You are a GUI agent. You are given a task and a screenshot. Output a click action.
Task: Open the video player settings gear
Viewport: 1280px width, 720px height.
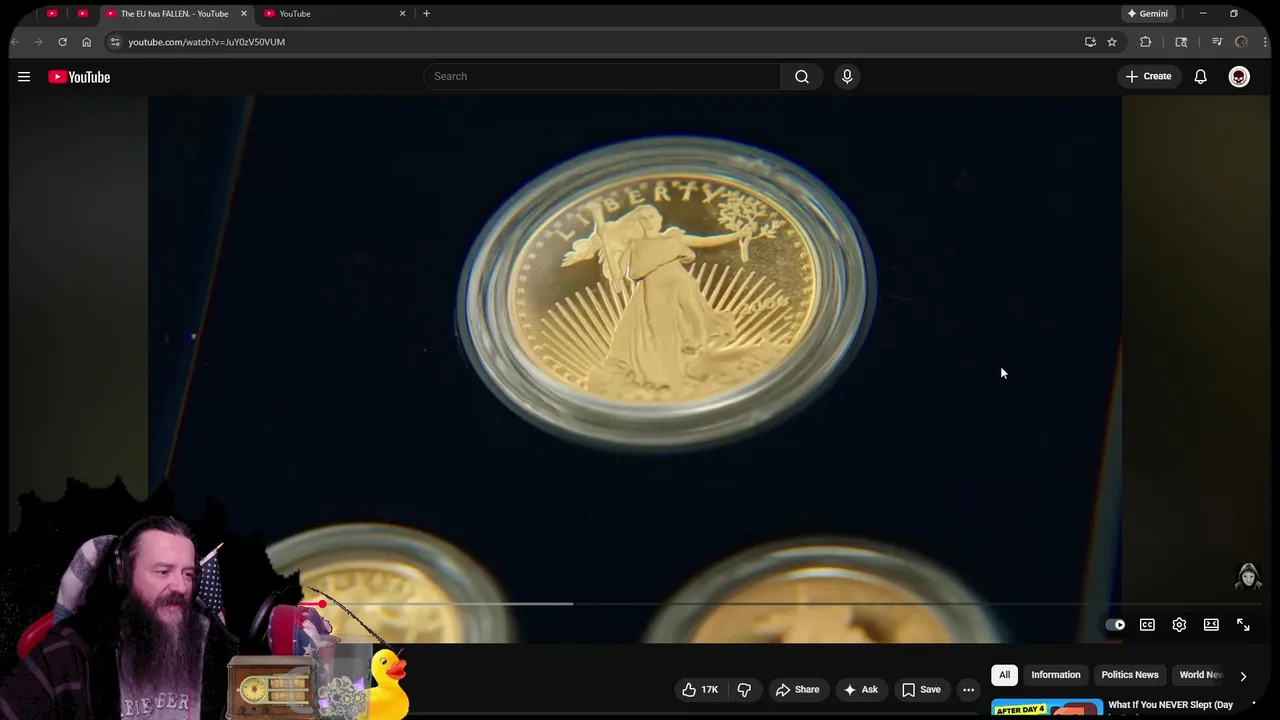[x=1179, y=625]
